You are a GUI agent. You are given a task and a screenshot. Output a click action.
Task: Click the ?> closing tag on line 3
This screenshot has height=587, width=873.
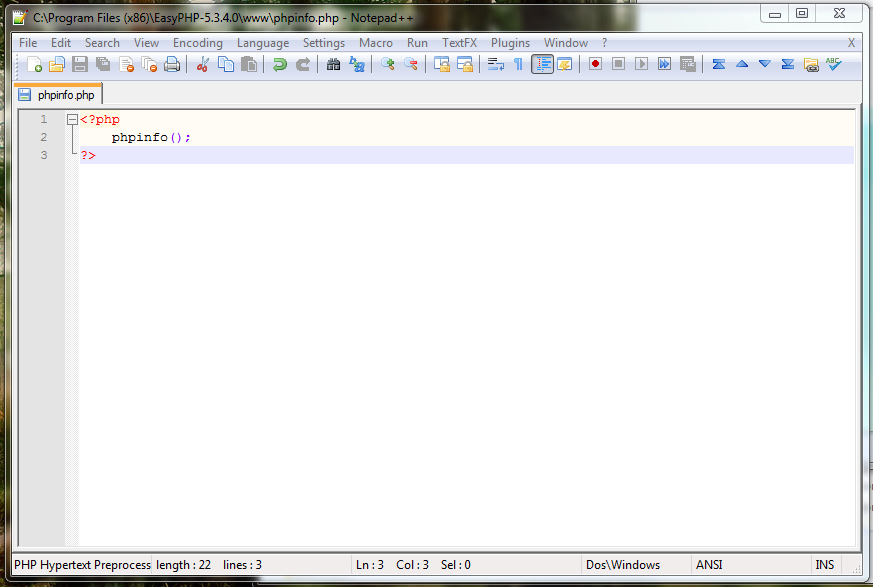pyautogui.click(x=88, y=155)
